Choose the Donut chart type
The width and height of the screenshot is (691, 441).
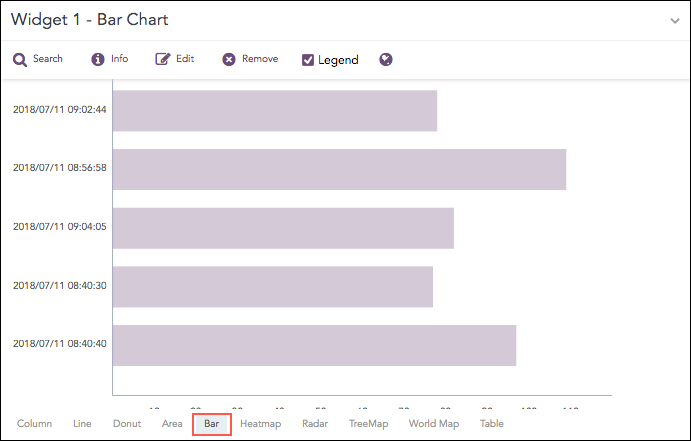(x=126, y=424)
